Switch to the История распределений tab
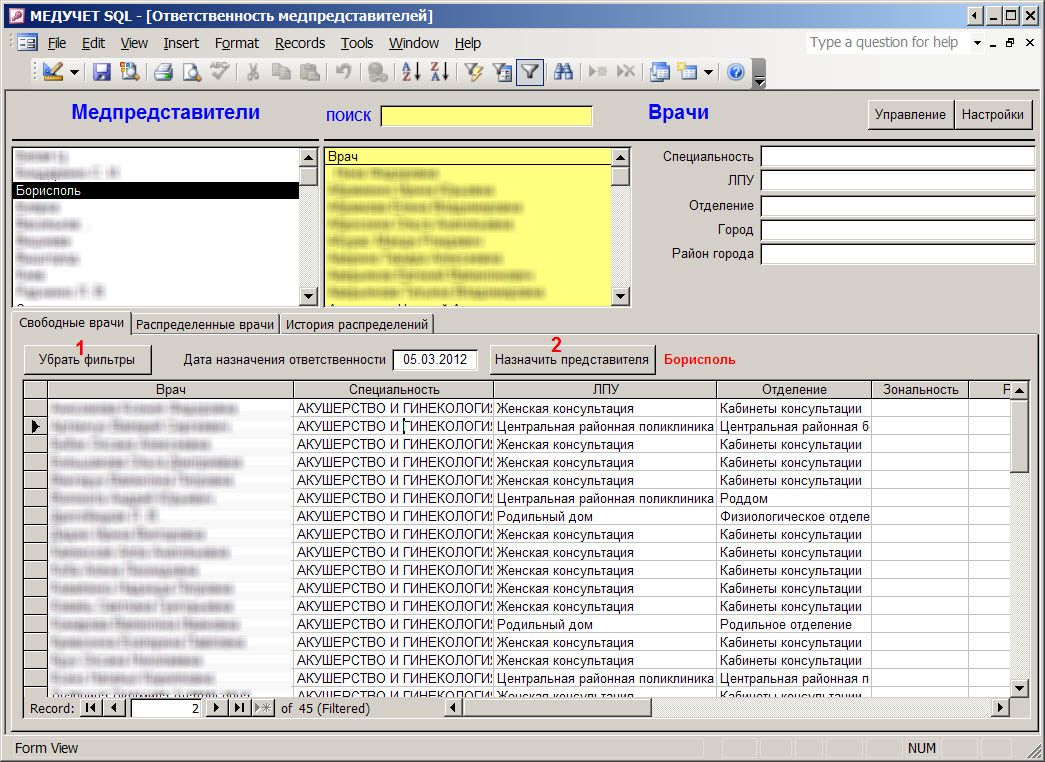Screen dimensions: 1045x762 pyautogui.click(x=357, y=325)
